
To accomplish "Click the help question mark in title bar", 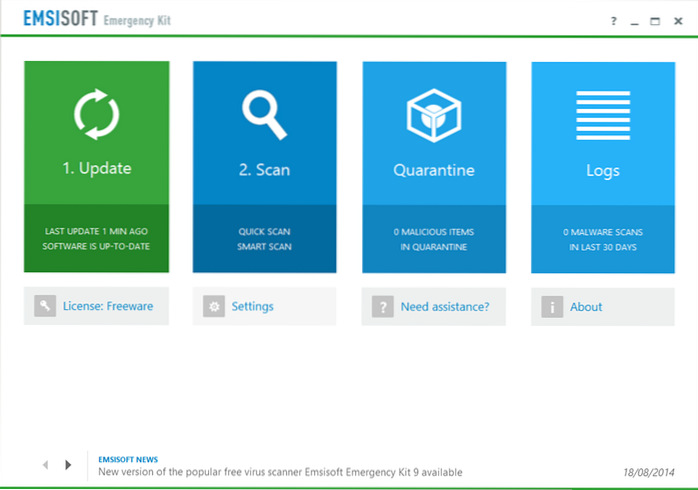I will pyautogui.click(x=612, y=20).
